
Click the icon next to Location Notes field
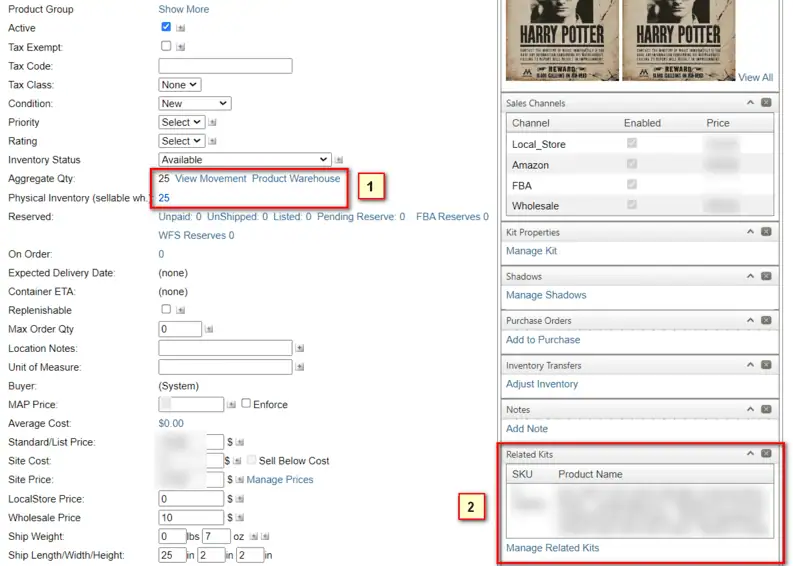tap(300, 348)
